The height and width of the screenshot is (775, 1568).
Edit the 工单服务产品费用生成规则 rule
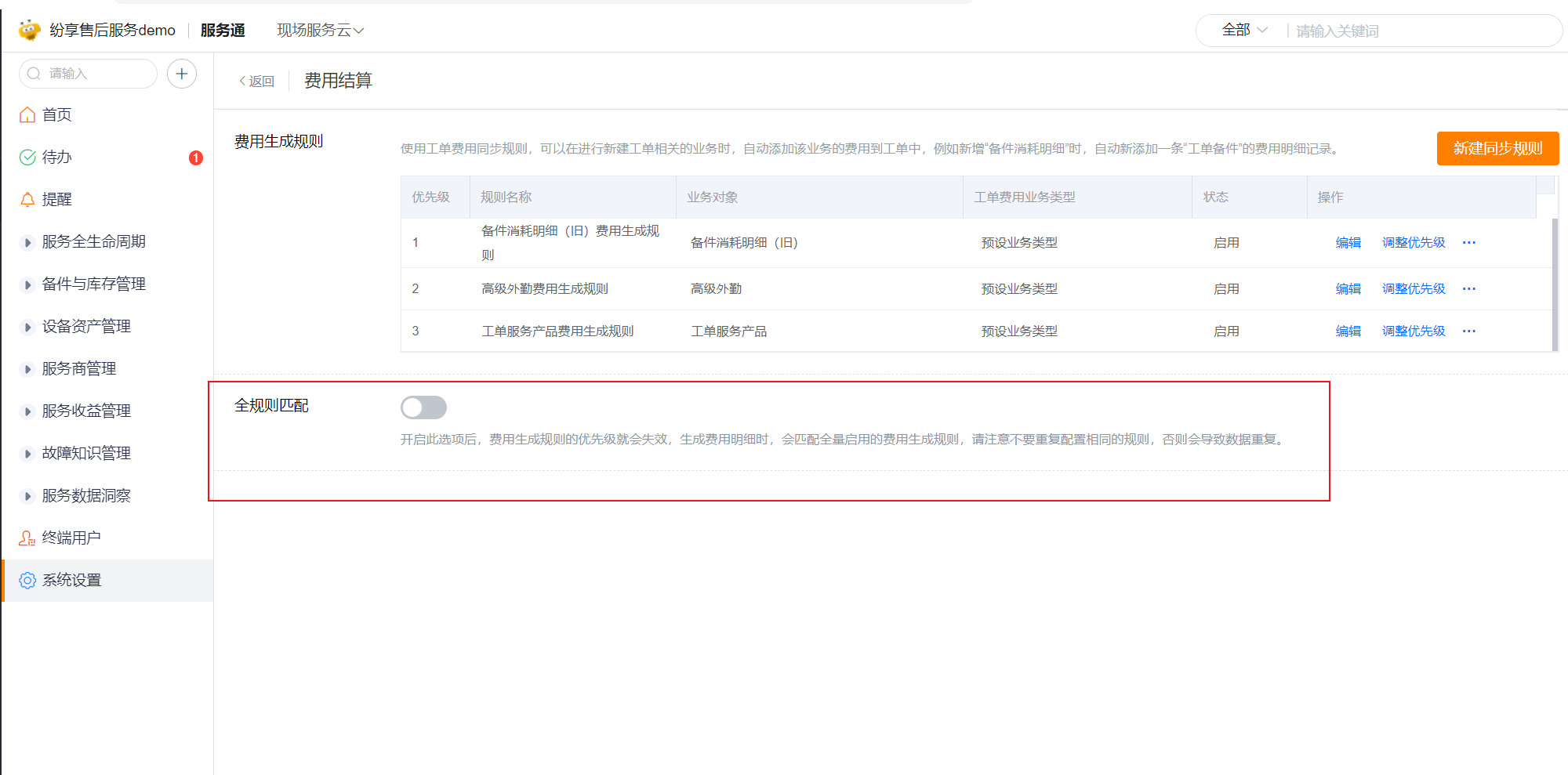point(1348,331)
